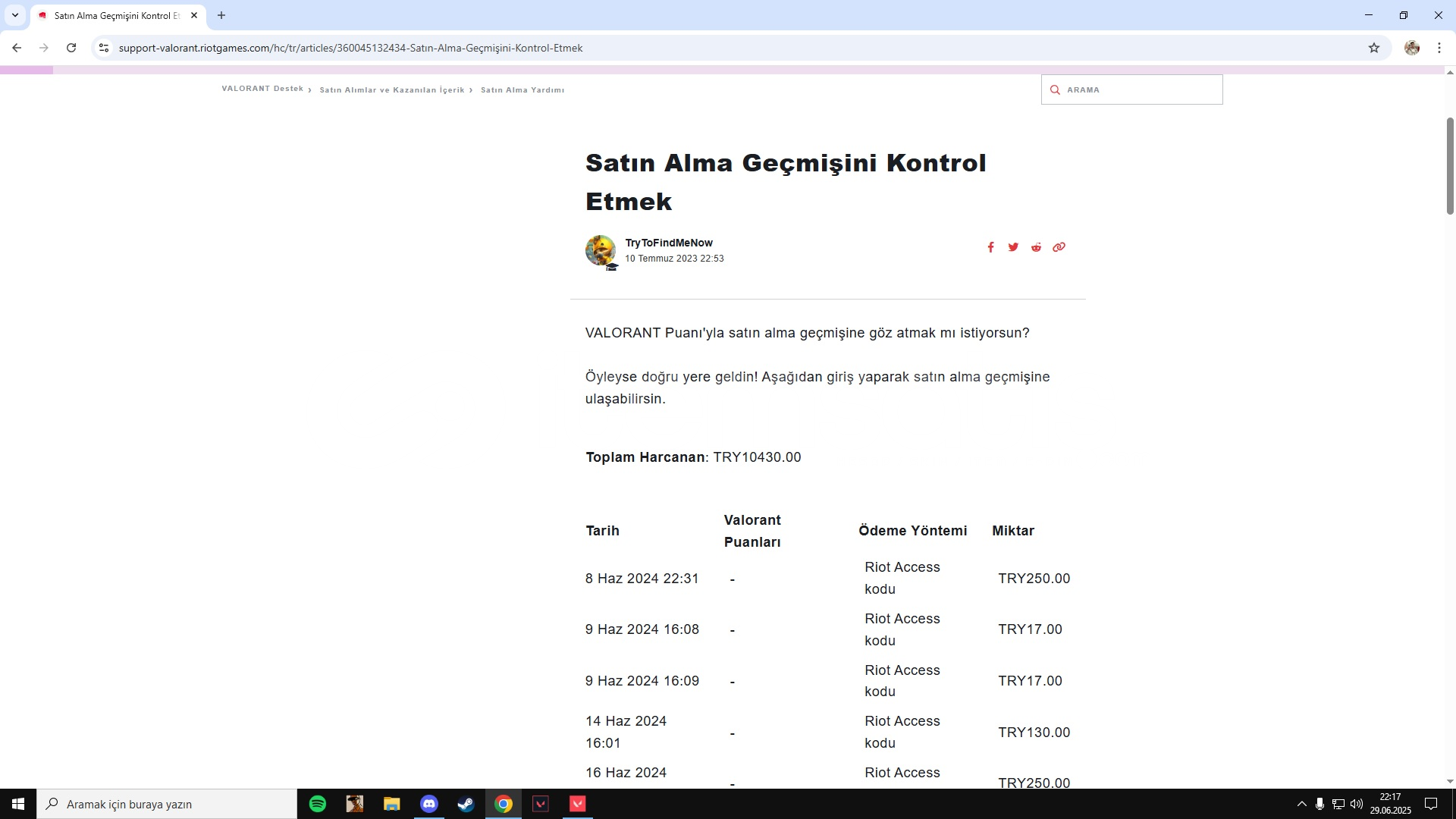Click Toplam Harcanan TRY10430.00 text
The height and width of the screenshot is (819, 1456).
coord(693,457)
